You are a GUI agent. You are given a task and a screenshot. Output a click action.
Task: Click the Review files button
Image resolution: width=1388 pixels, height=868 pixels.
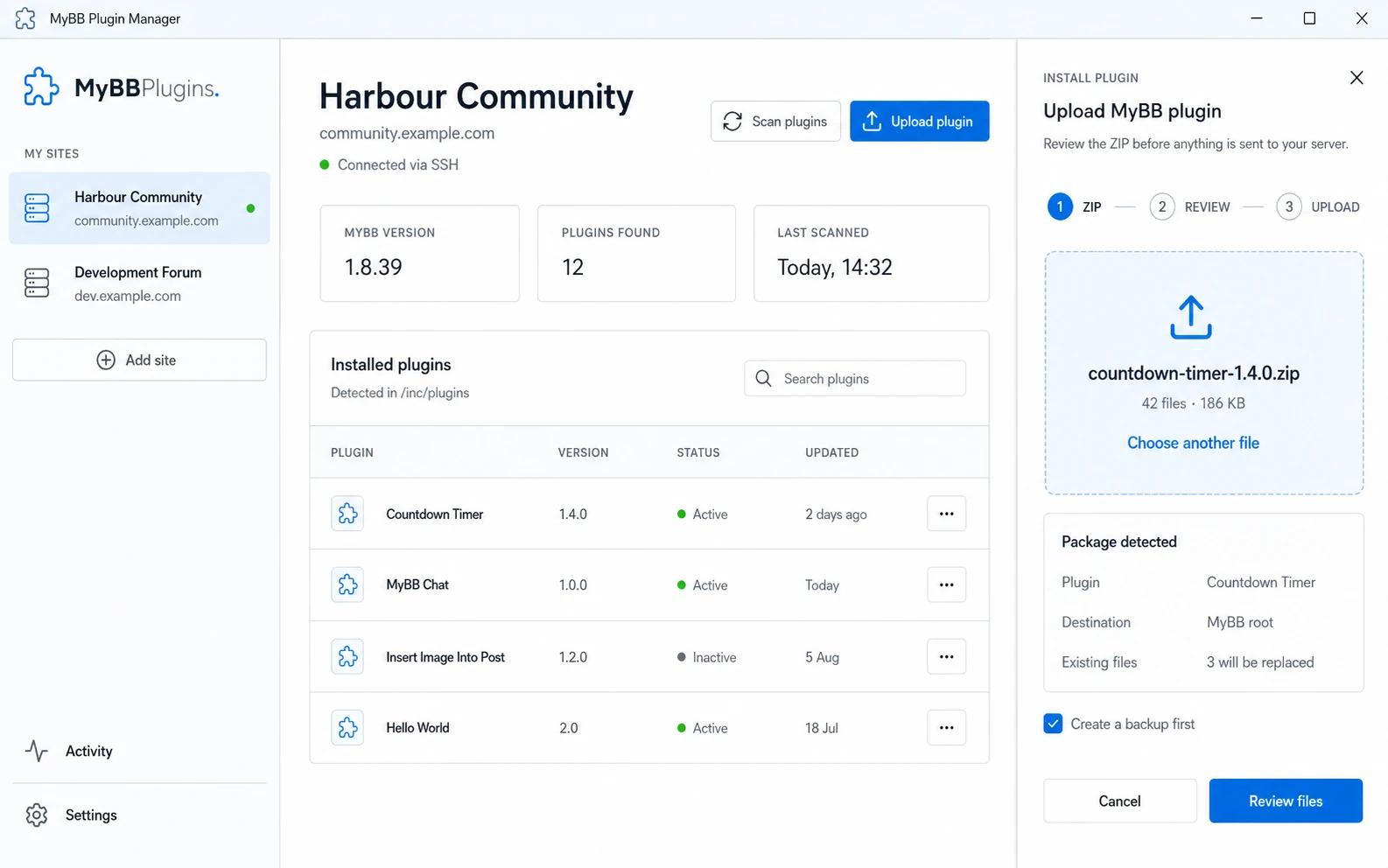pyautogui.click(x=1286, y=801)
